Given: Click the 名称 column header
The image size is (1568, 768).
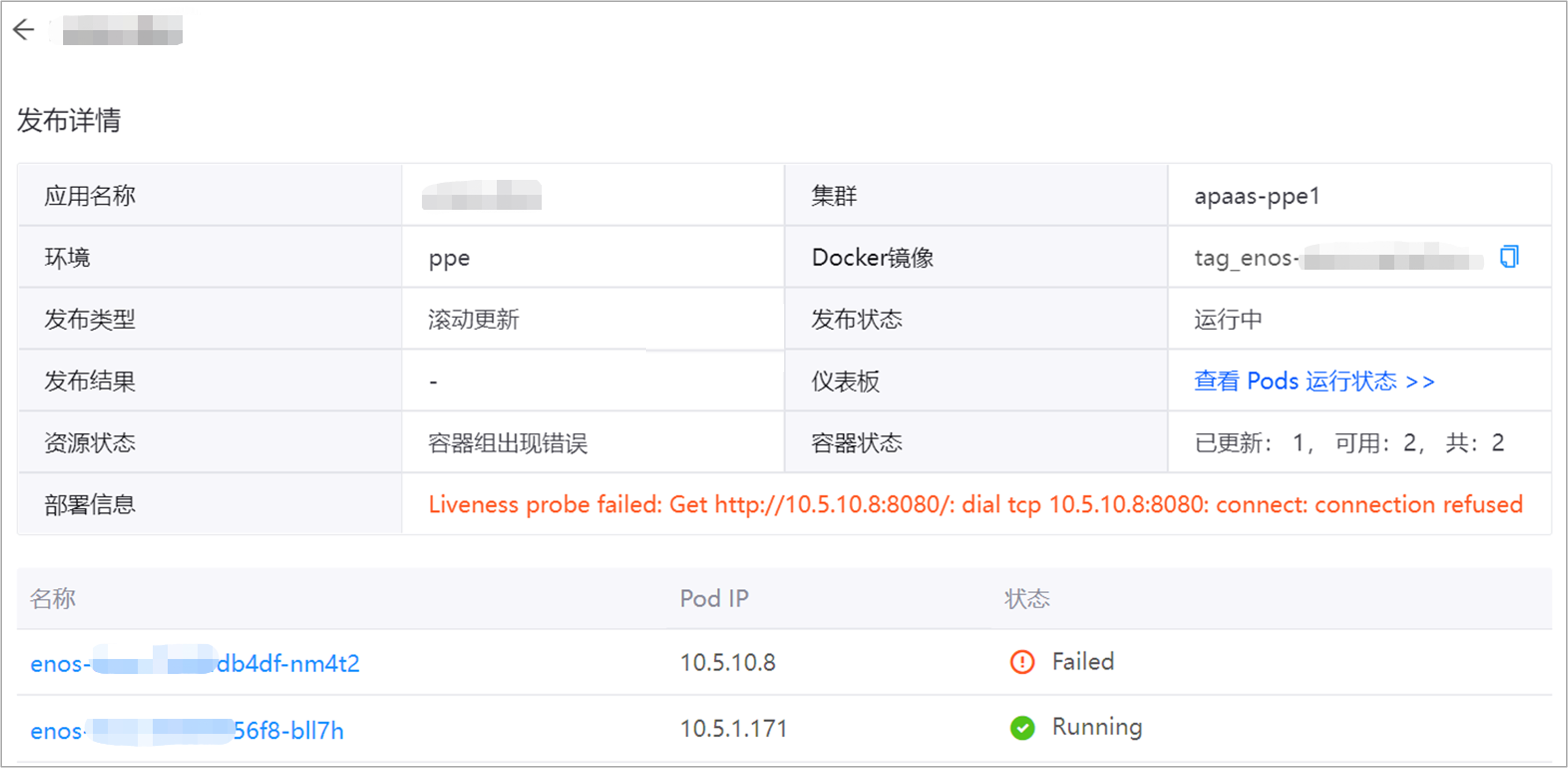Looking at the screenshot, I should coord(53,598).
